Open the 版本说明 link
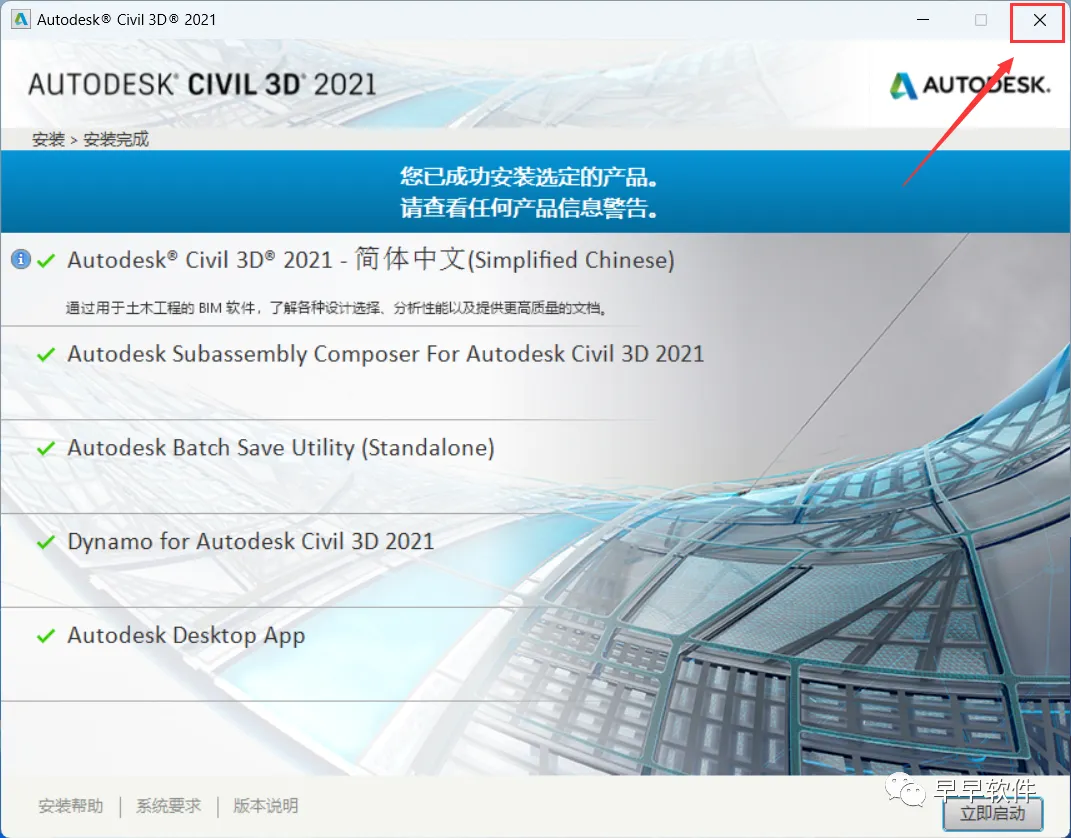The width and height of the screenshot is (1071, 838). (266, 806)
